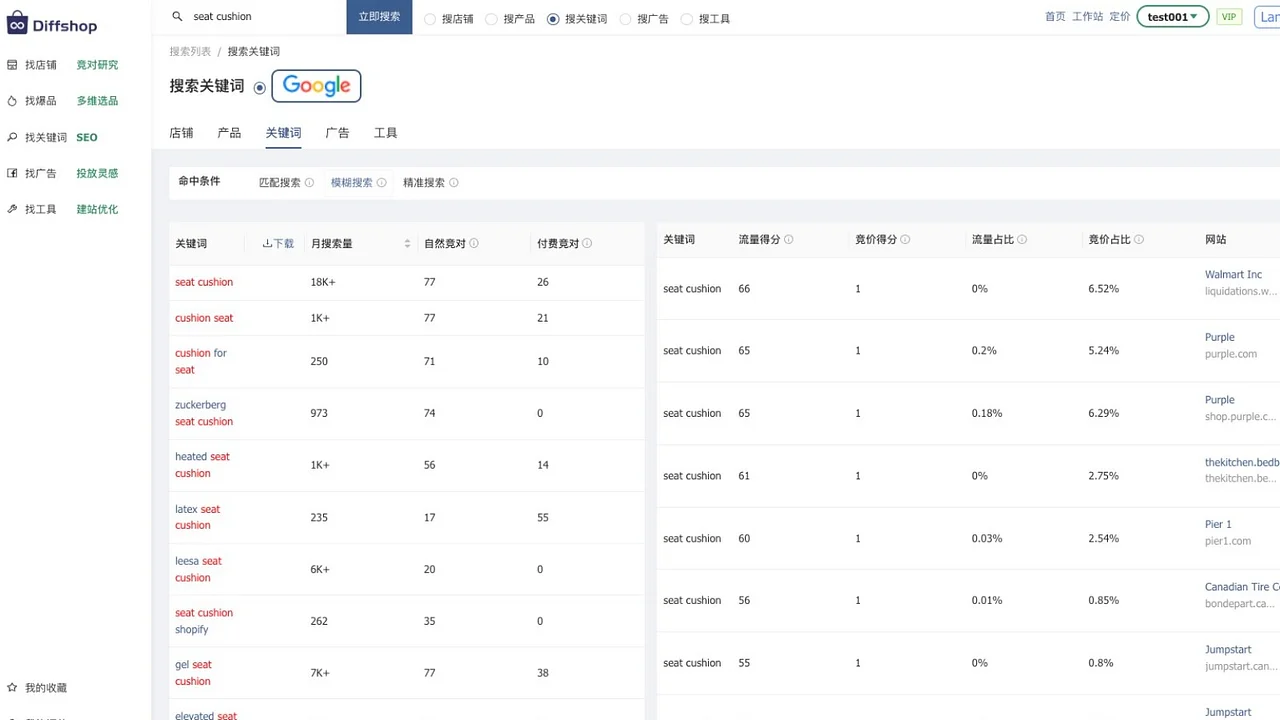Open the test001 account dropdown
1280x720 pixels.
[1172, 16]
